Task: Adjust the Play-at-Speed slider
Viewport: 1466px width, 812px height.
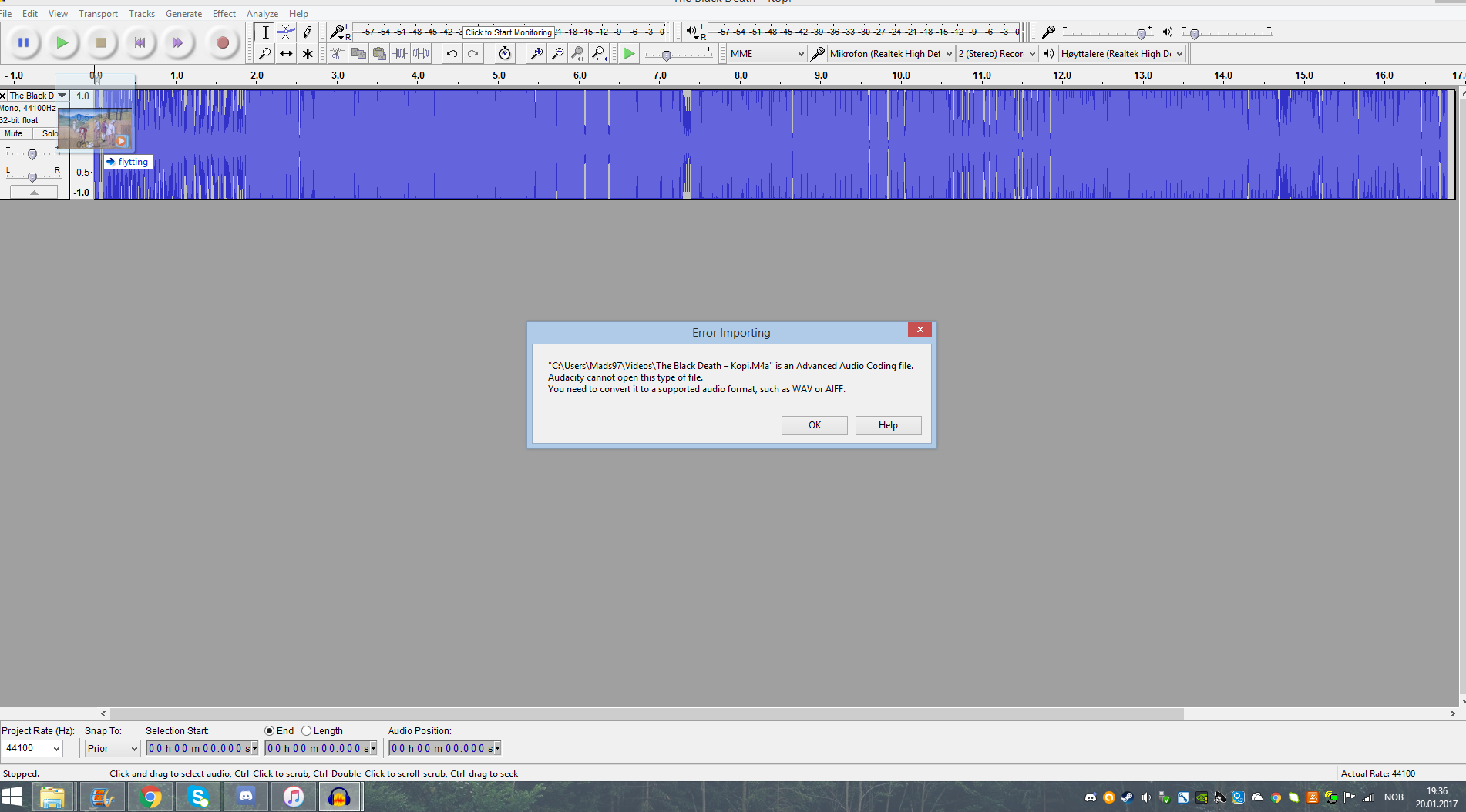Action: (x=678, y=53)
